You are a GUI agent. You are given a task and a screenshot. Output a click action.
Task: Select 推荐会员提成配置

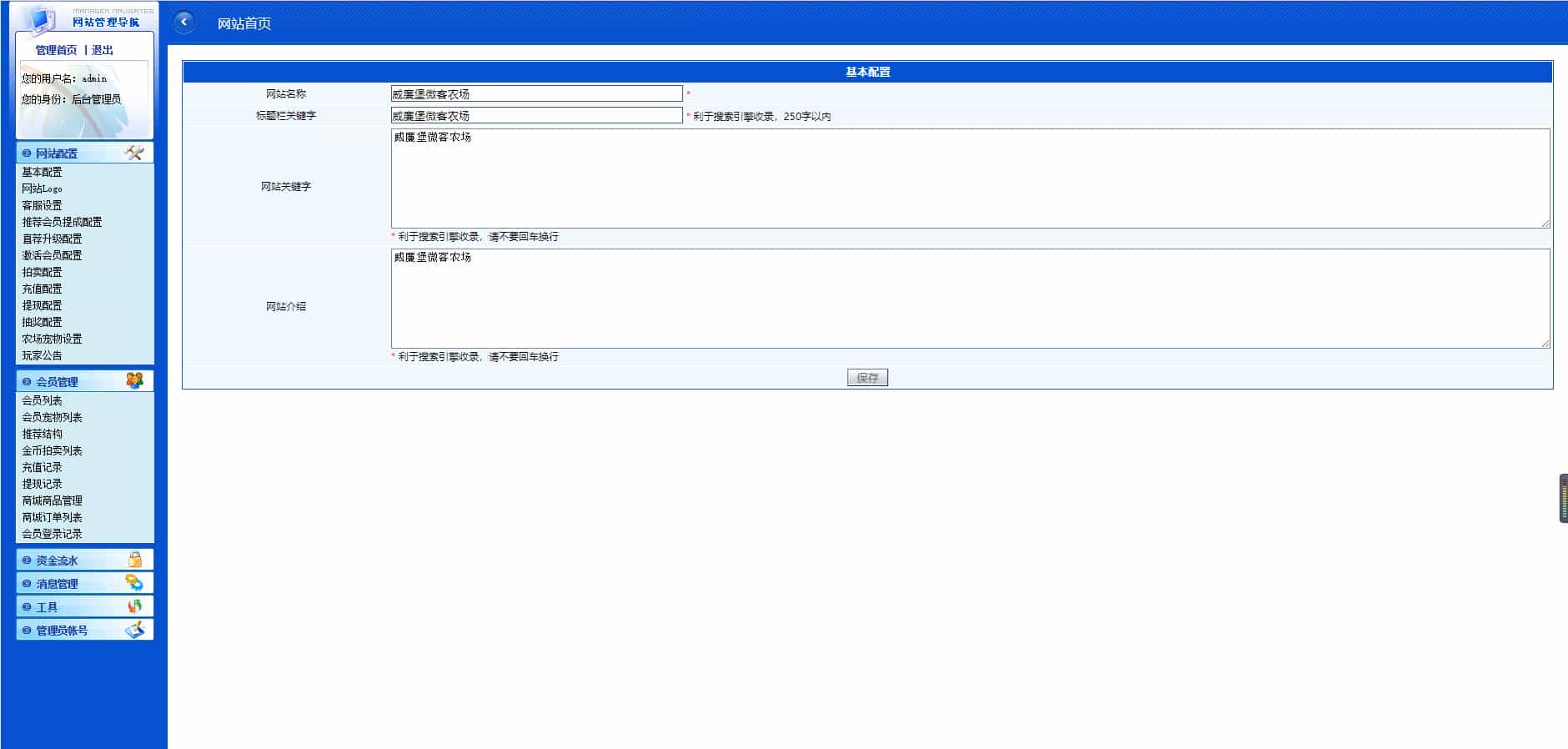(62, 222)
